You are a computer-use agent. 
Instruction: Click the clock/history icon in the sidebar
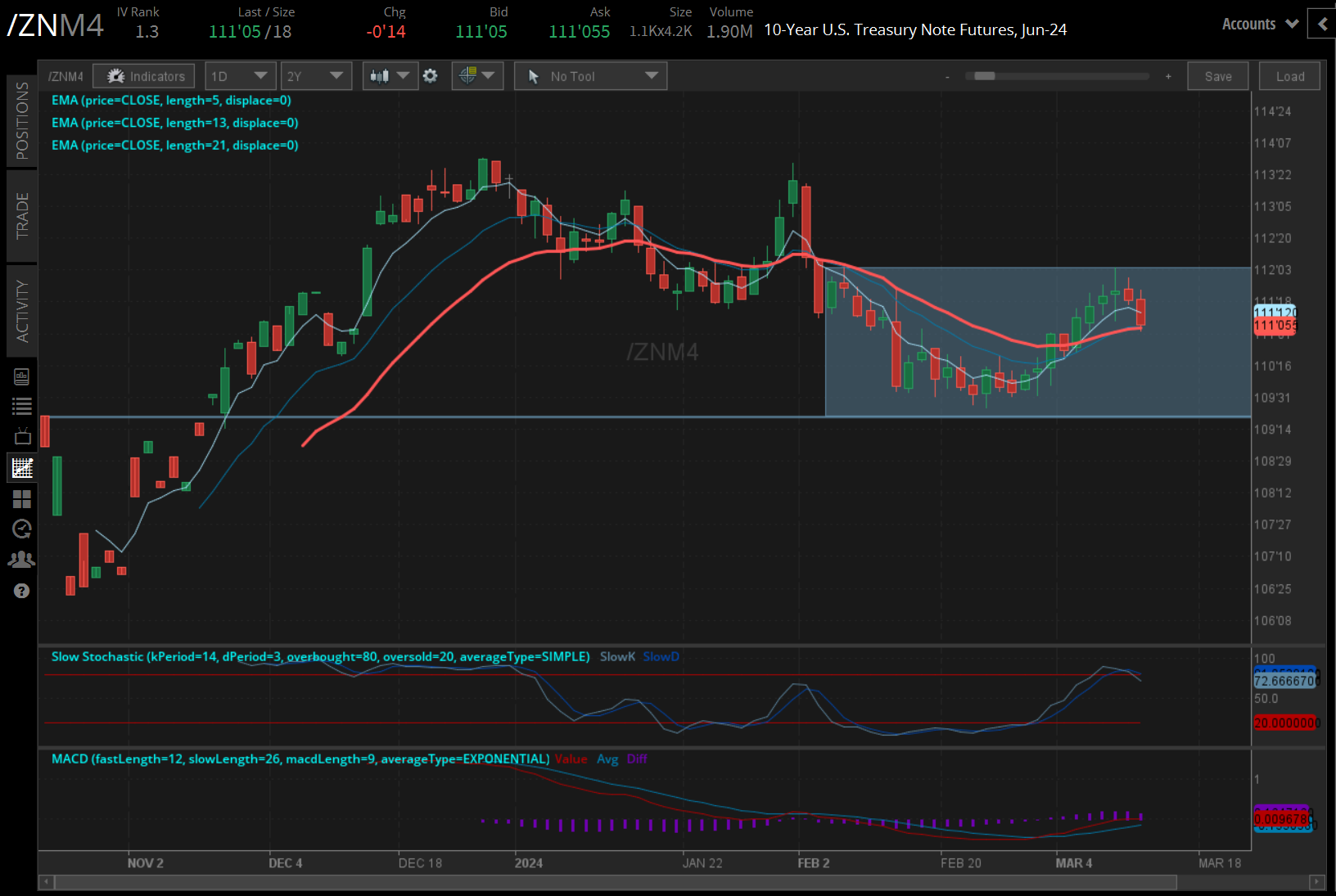point(22,529)
